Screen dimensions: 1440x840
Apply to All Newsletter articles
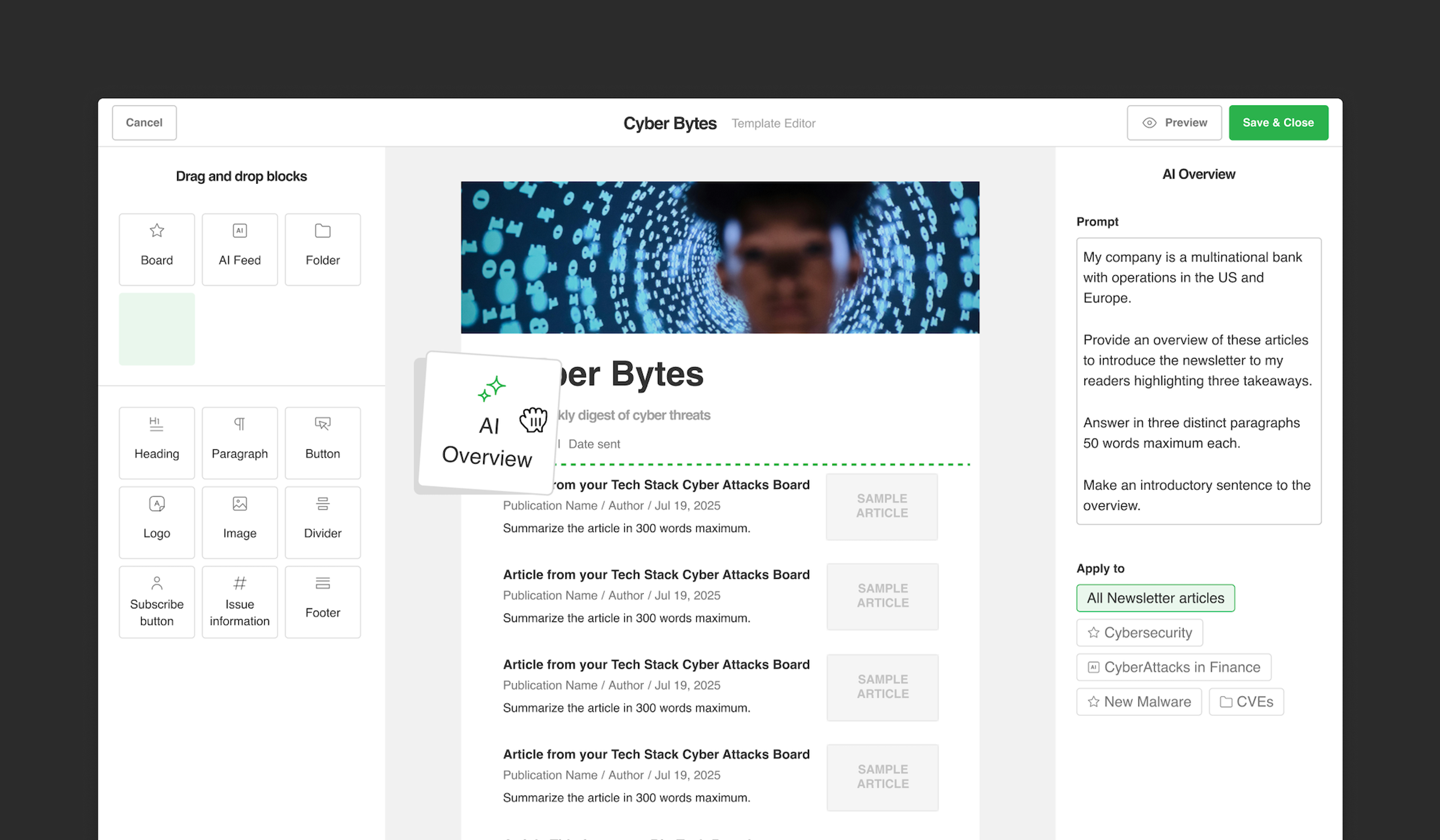(x=1155, y=598)
